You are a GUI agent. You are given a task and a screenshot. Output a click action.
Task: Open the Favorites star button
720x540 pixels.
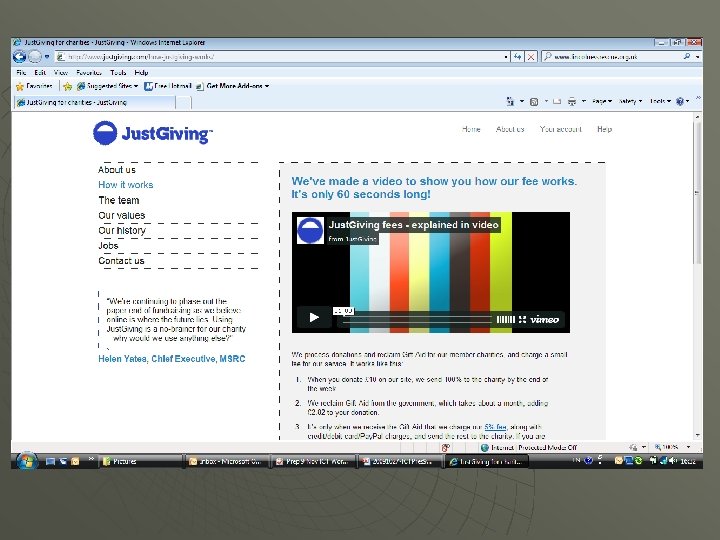click(34, 86)
